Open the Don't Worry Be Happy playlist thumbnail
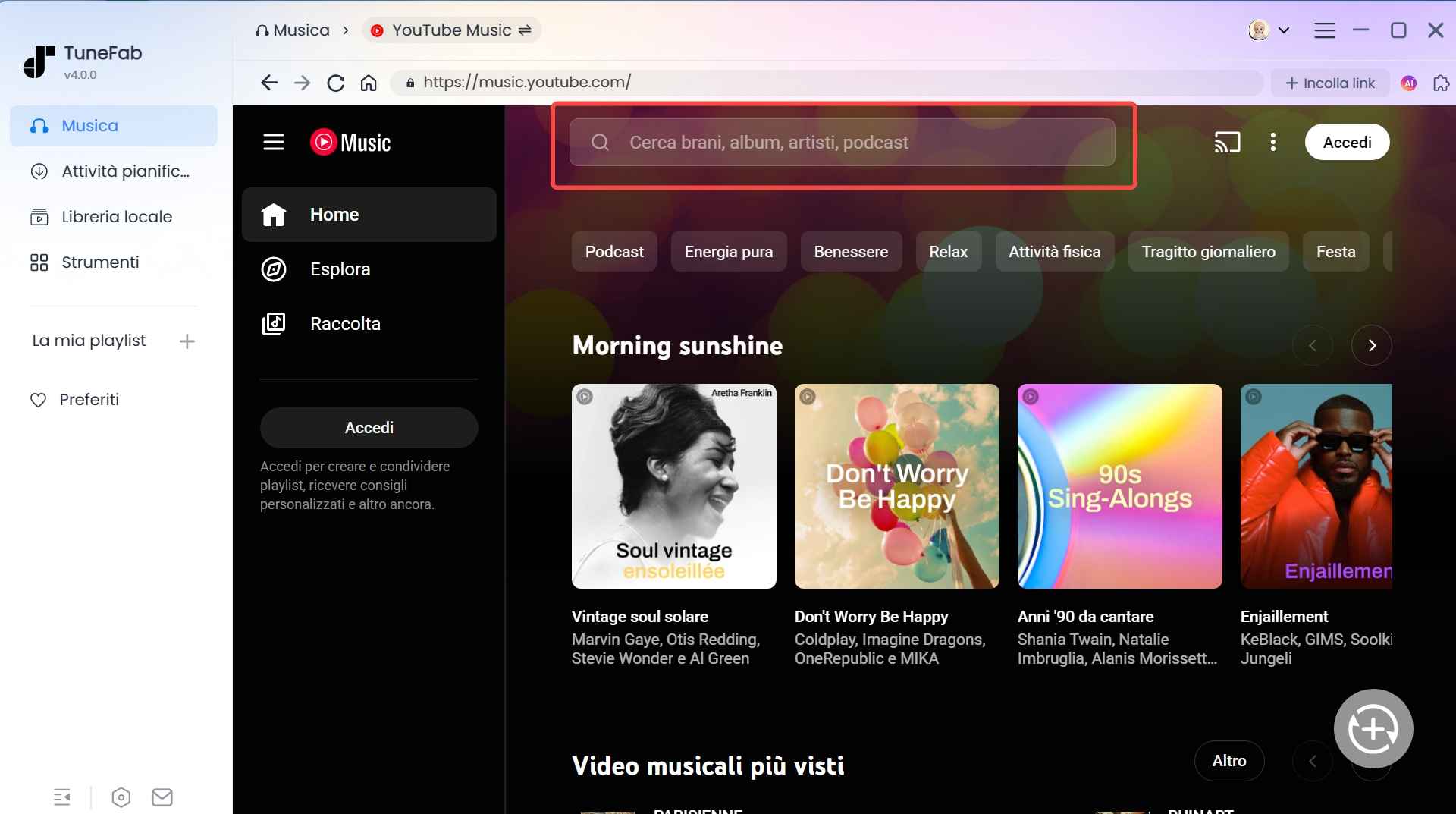 [896, 486]
